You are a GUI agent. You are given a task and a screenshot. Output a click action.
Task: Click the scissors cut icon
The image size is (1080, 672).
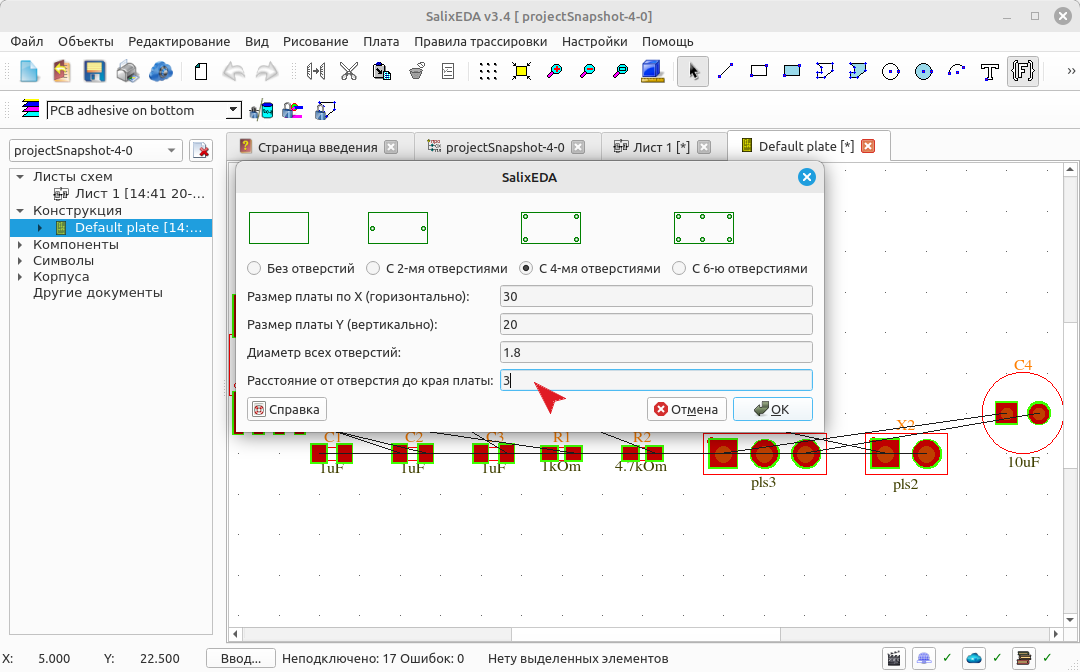[x=349, y=71]
